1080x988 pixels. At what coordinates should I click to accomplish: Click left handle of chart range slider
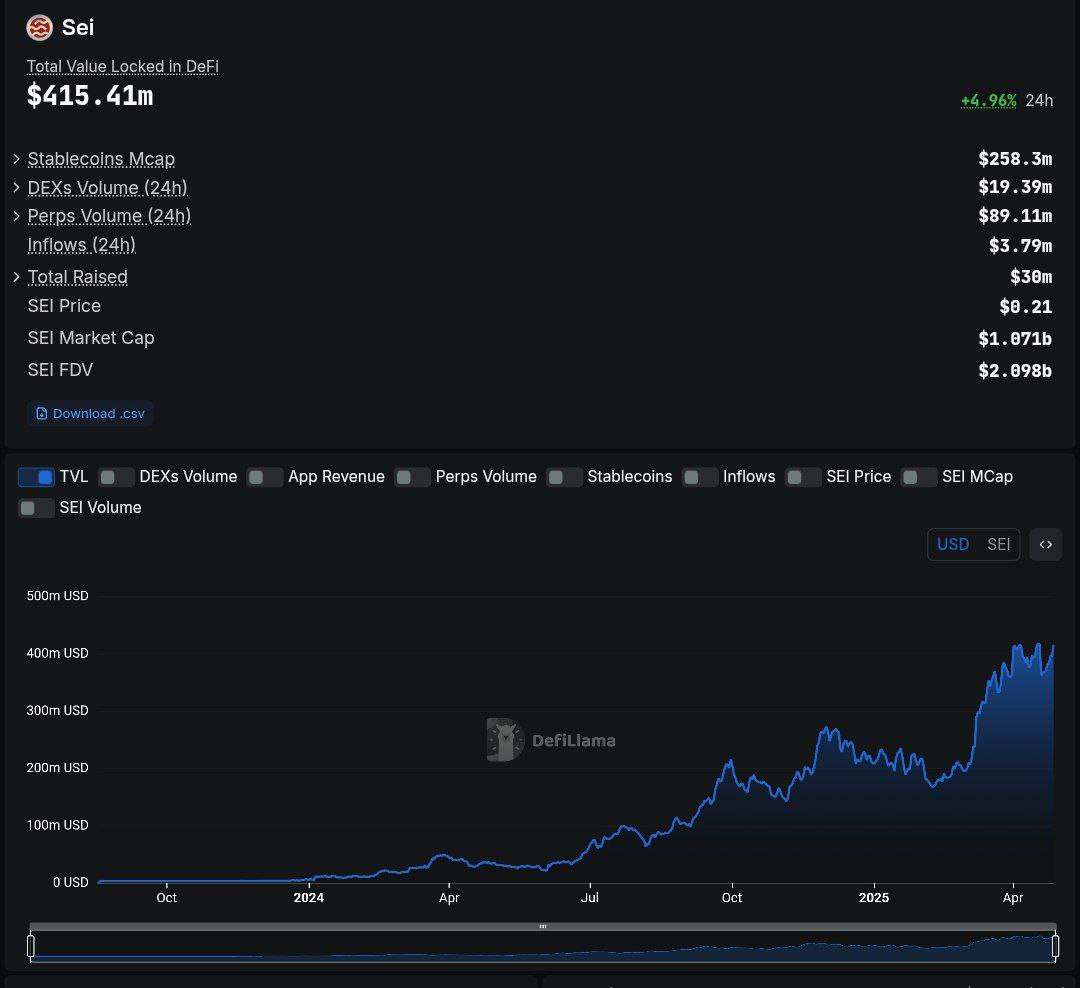point(30,946)
